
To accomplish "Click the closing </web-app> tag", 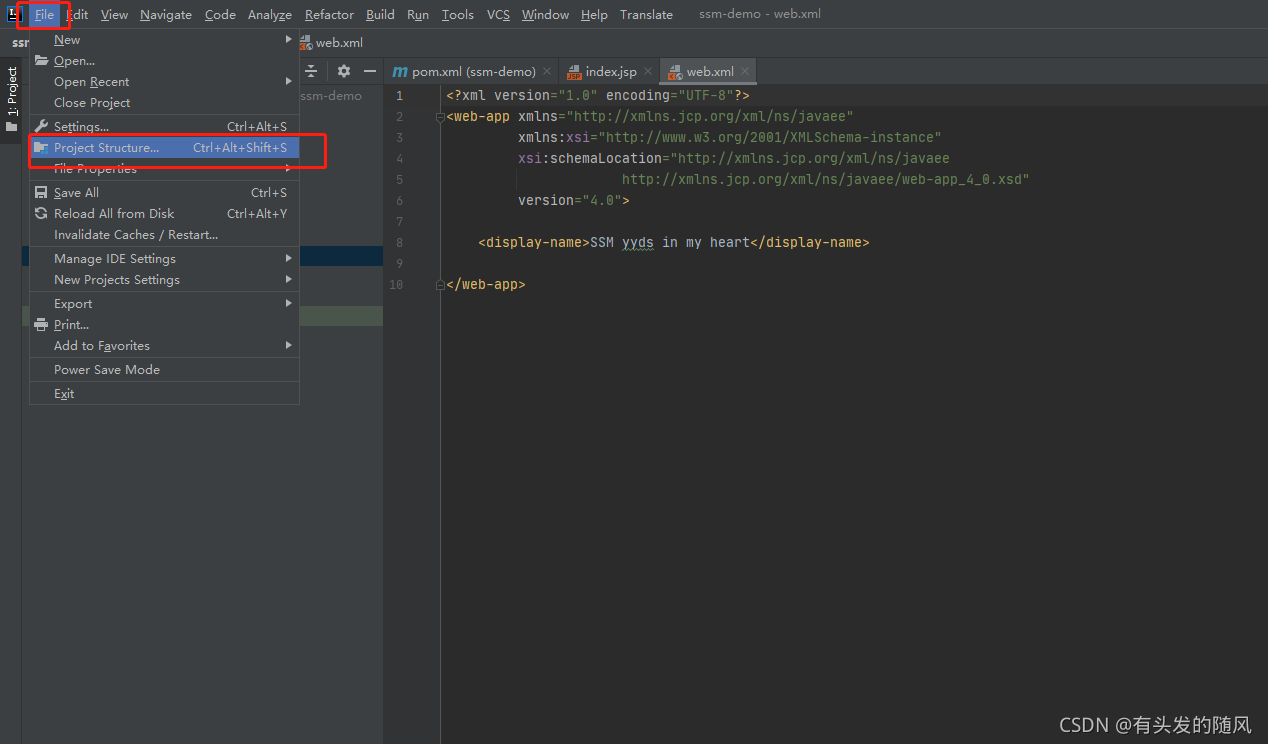I will (x=486, y=285).
